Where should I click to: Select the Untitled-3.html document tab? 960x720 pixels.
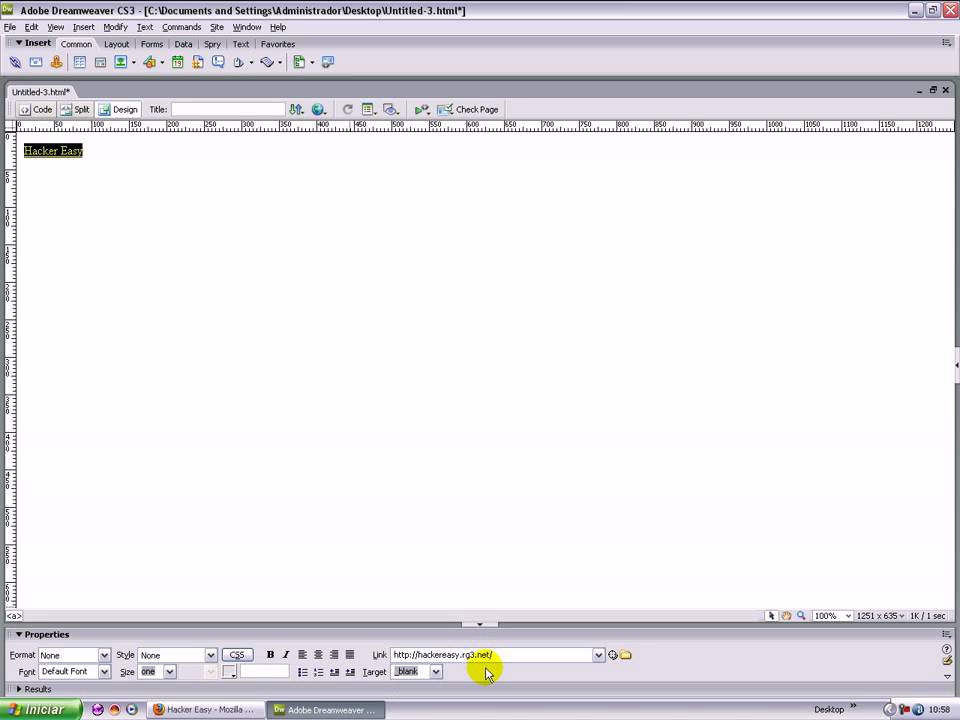(40, 92)
